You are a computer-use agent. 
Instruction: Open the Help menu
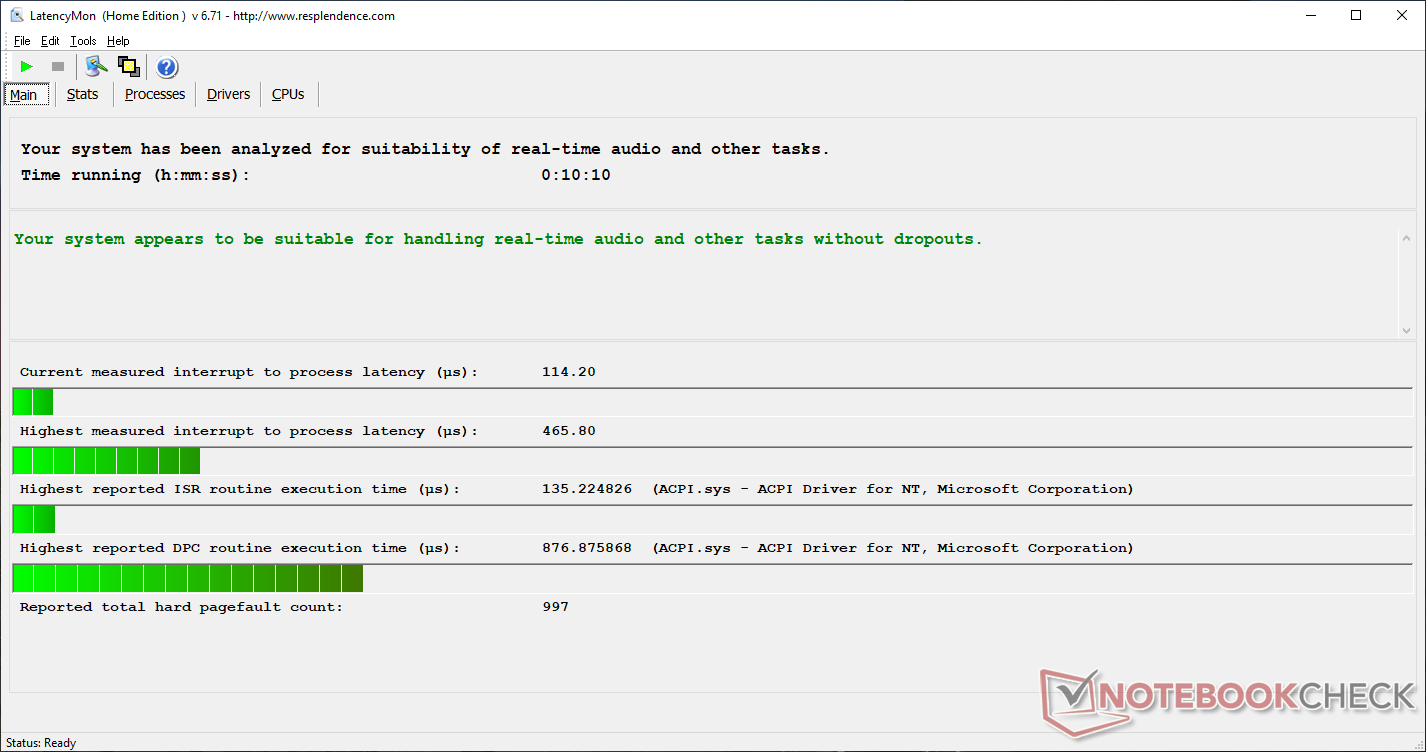[x=118, y=41]
